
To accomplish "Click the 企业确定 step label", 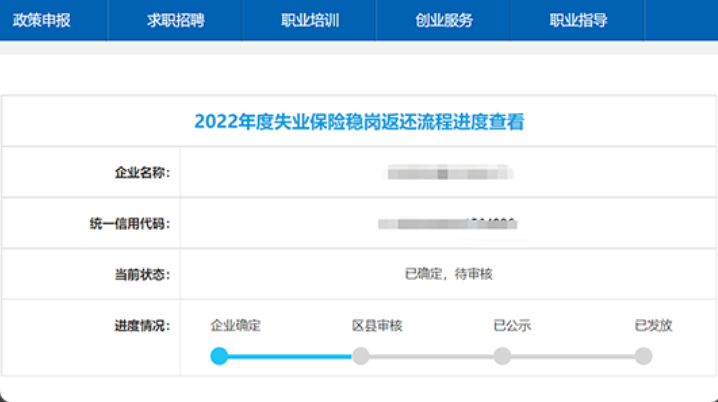I will tap(235, 326).
